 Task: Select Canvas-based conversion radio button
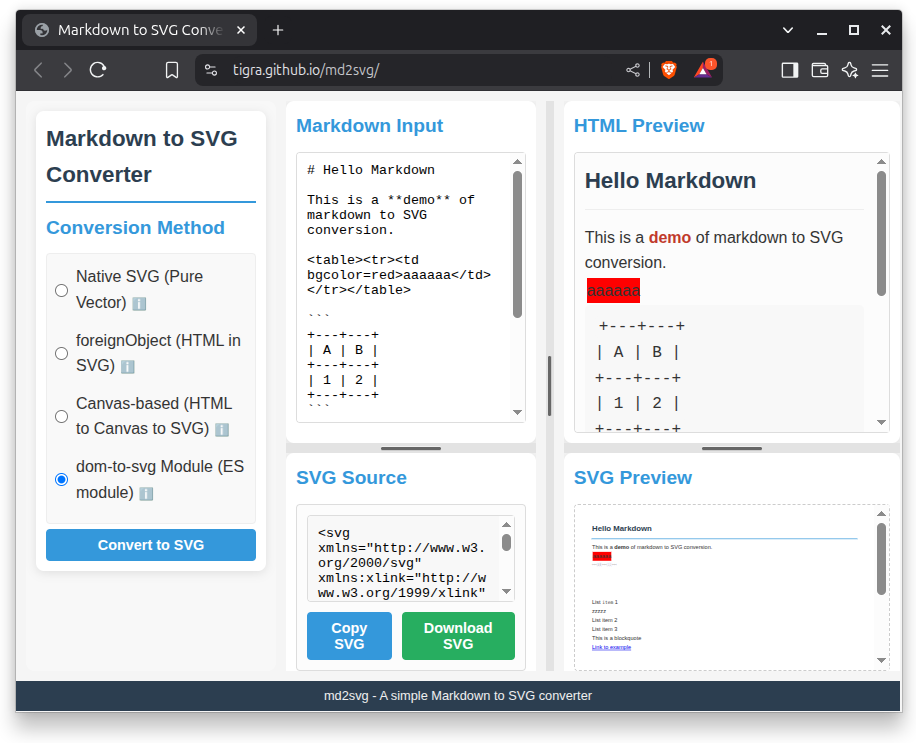pos(62,417)
